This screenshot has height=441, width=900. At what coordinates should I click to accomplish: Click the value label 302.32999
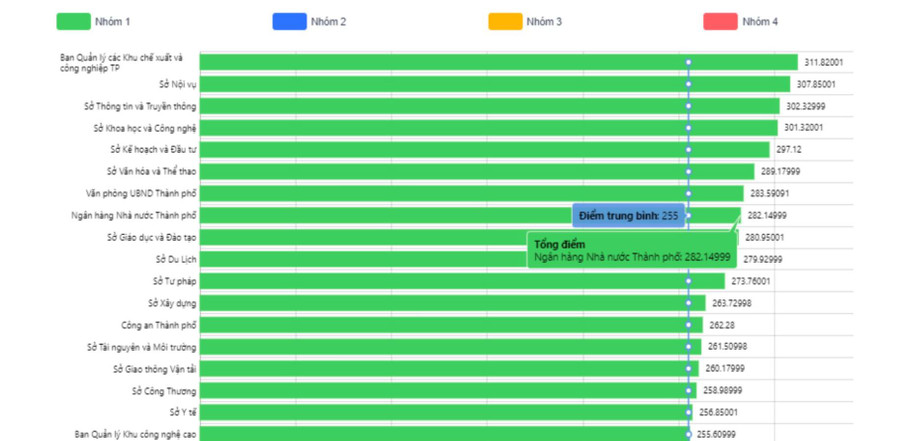point(806,106)
